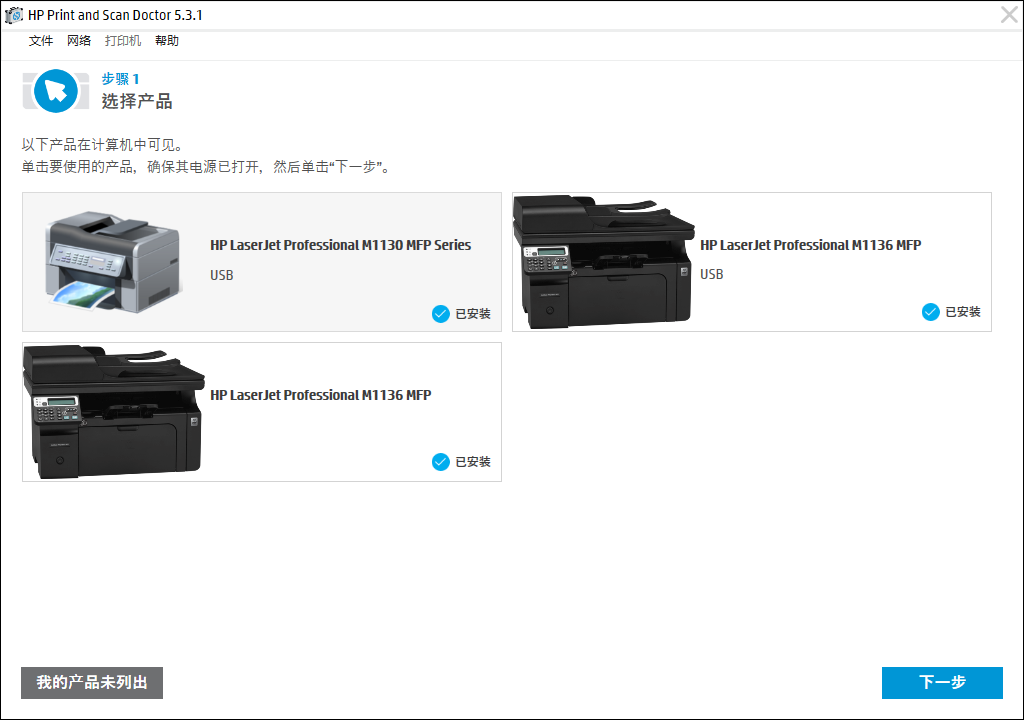1024x720 pixels.
Task: Select the M1130 MFP Series printer picture
Action: 113,261
